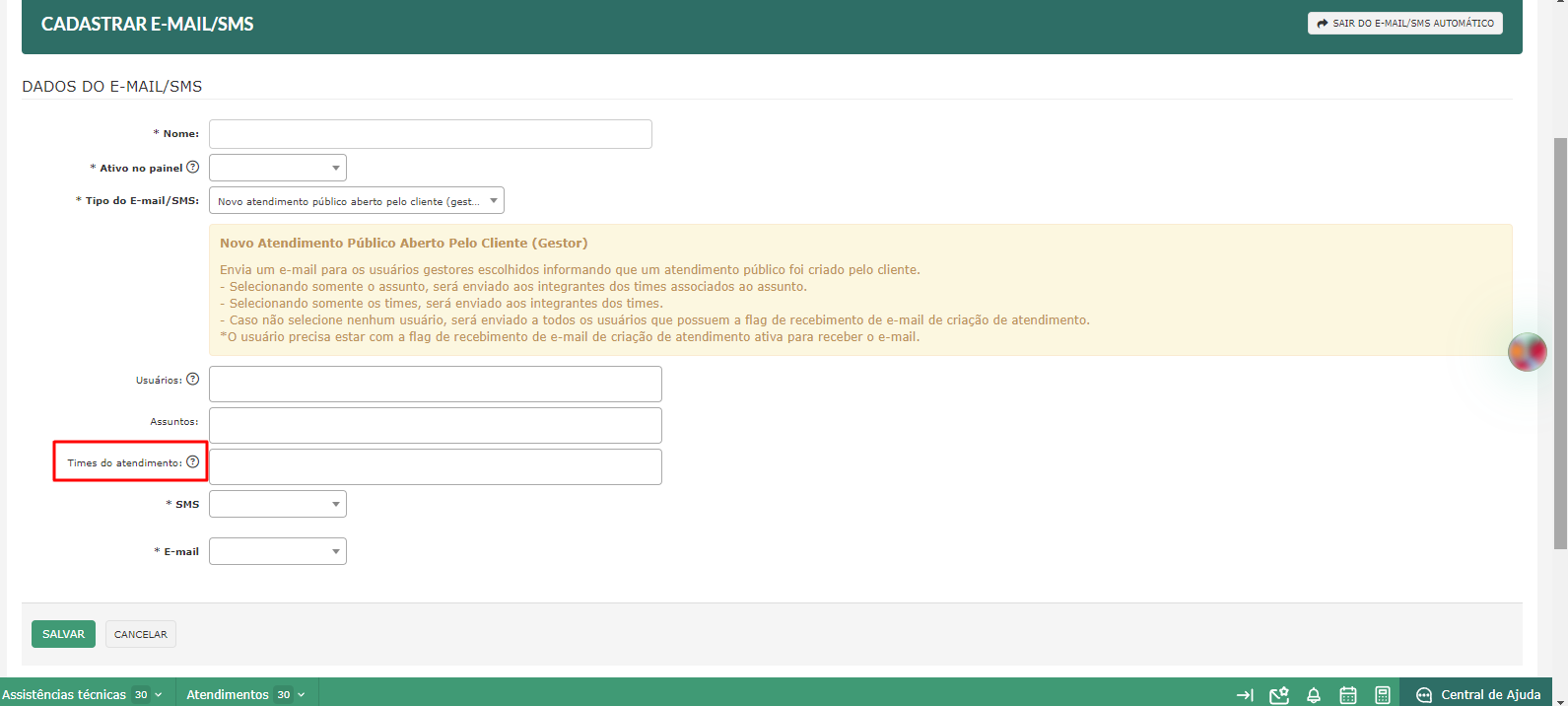This screenshot has height=706, width=1568.
Task: Open the E-mail dropdown
Action: (278, 551)
